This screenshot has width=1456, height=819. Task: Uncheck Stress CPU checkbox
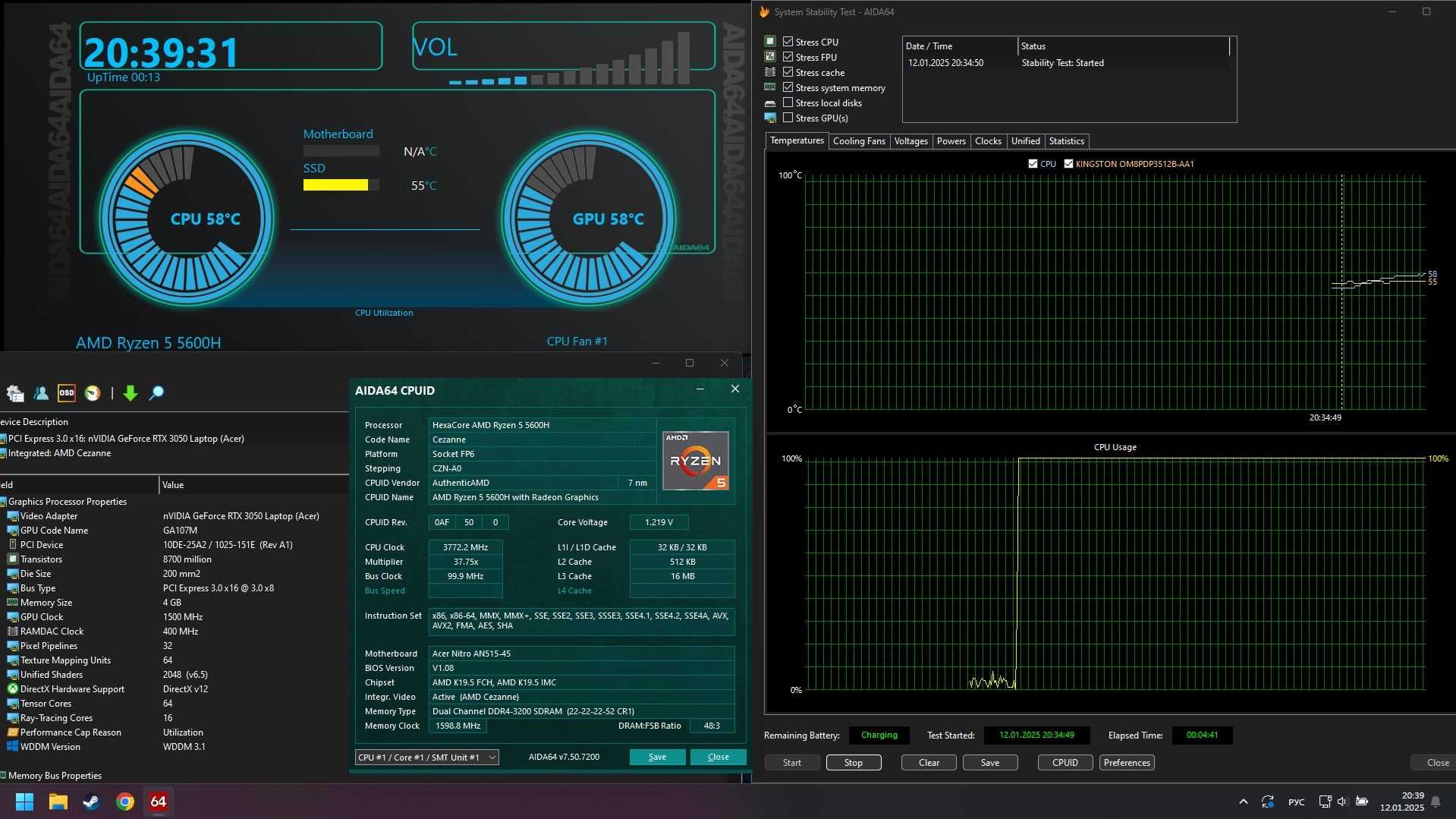(788, 42)
